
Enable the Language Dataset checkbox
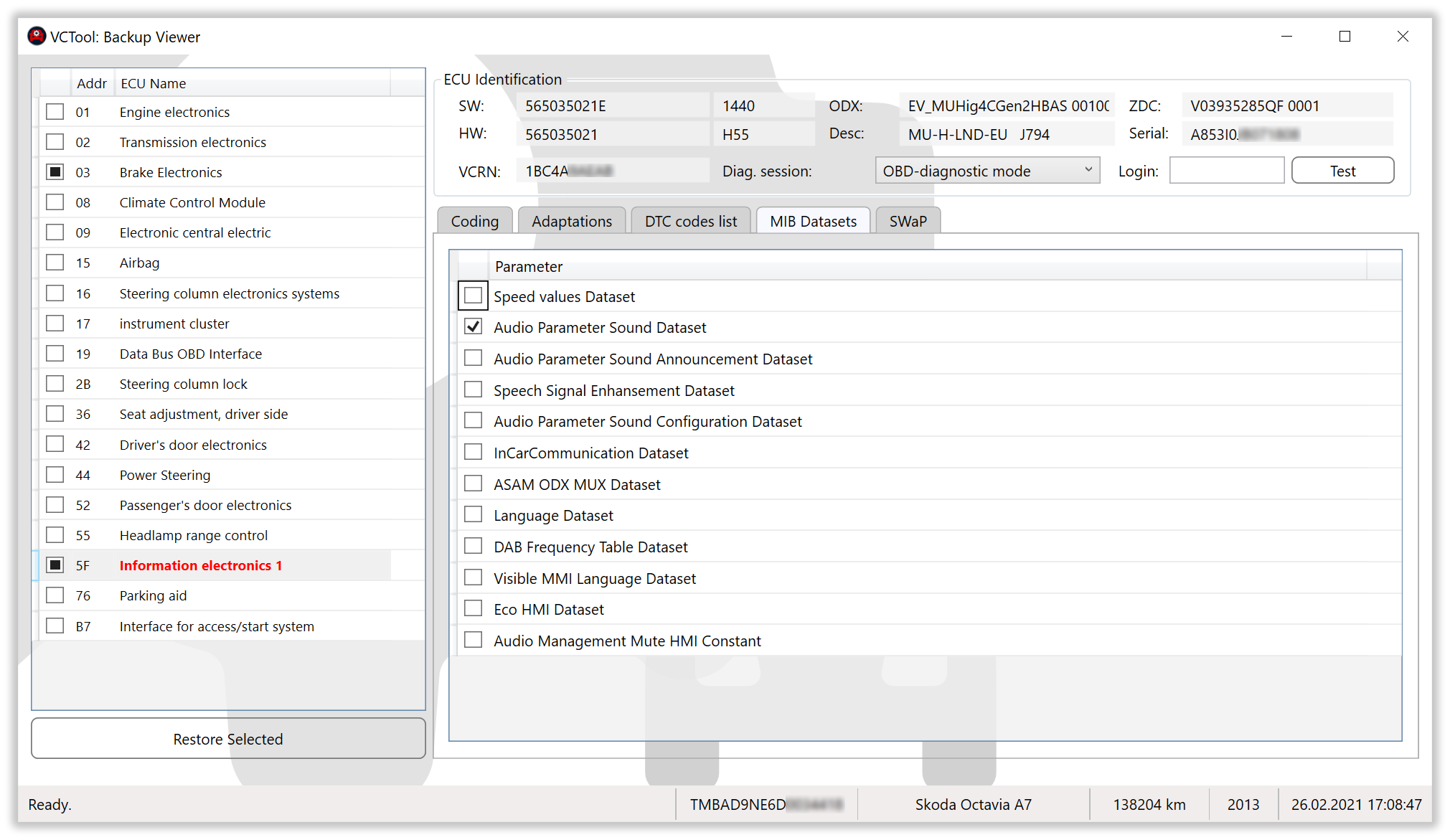click(x=473, y=515)
